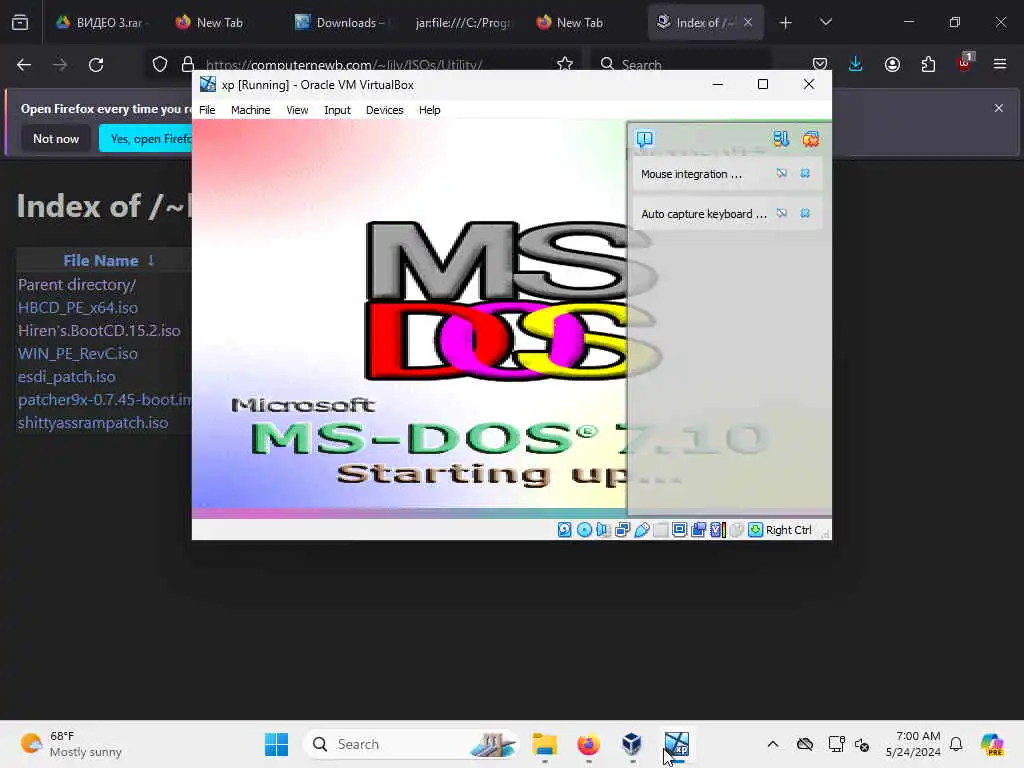Viewport: 1024px width, 768px height.
Task: Open the WIN_PE_RevC.iso link
Action: point(78,353)
